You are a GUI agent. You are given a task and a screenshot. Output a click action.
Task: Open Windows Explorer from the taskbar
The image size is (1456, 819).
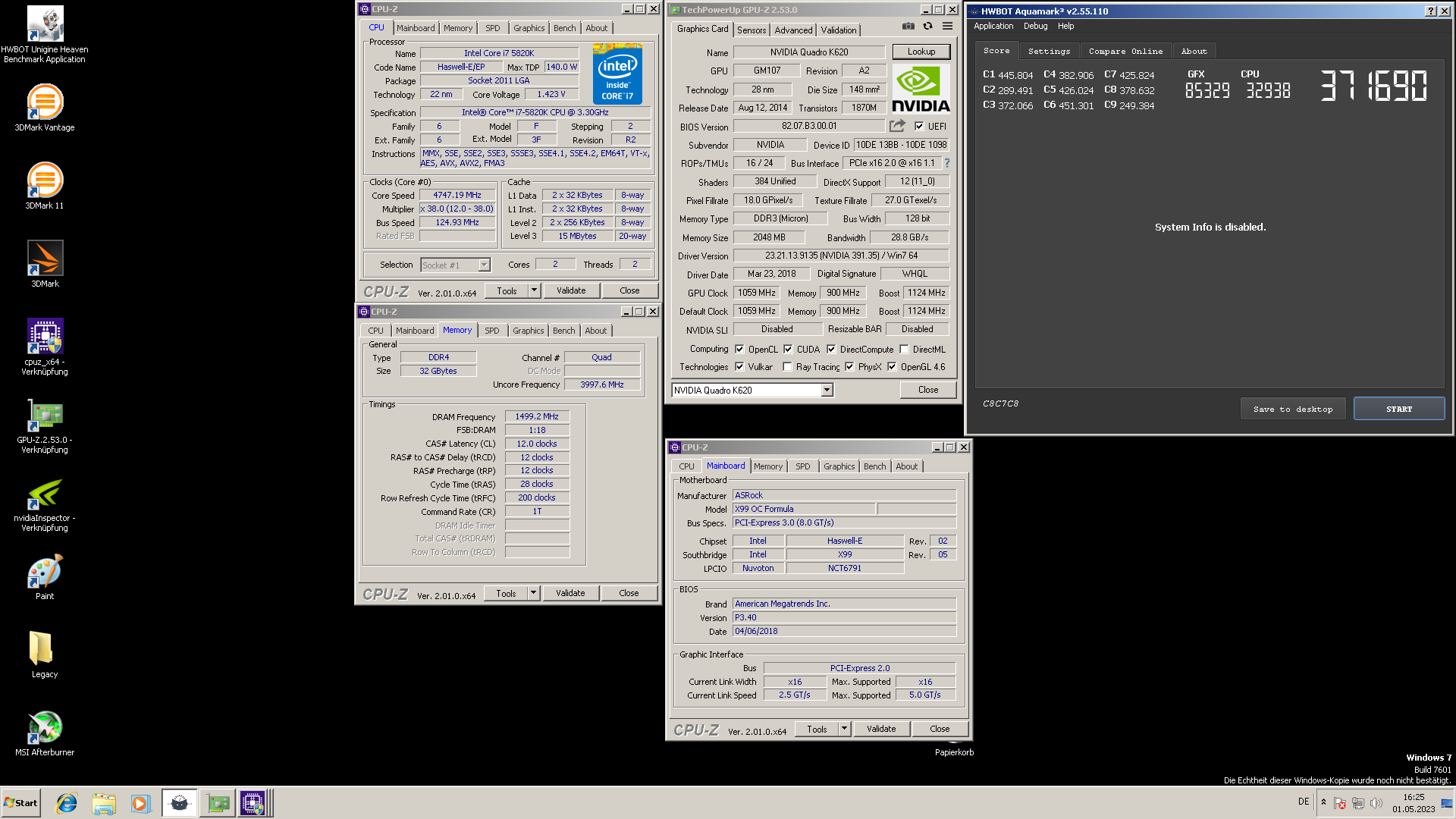[x=104, y=803]
